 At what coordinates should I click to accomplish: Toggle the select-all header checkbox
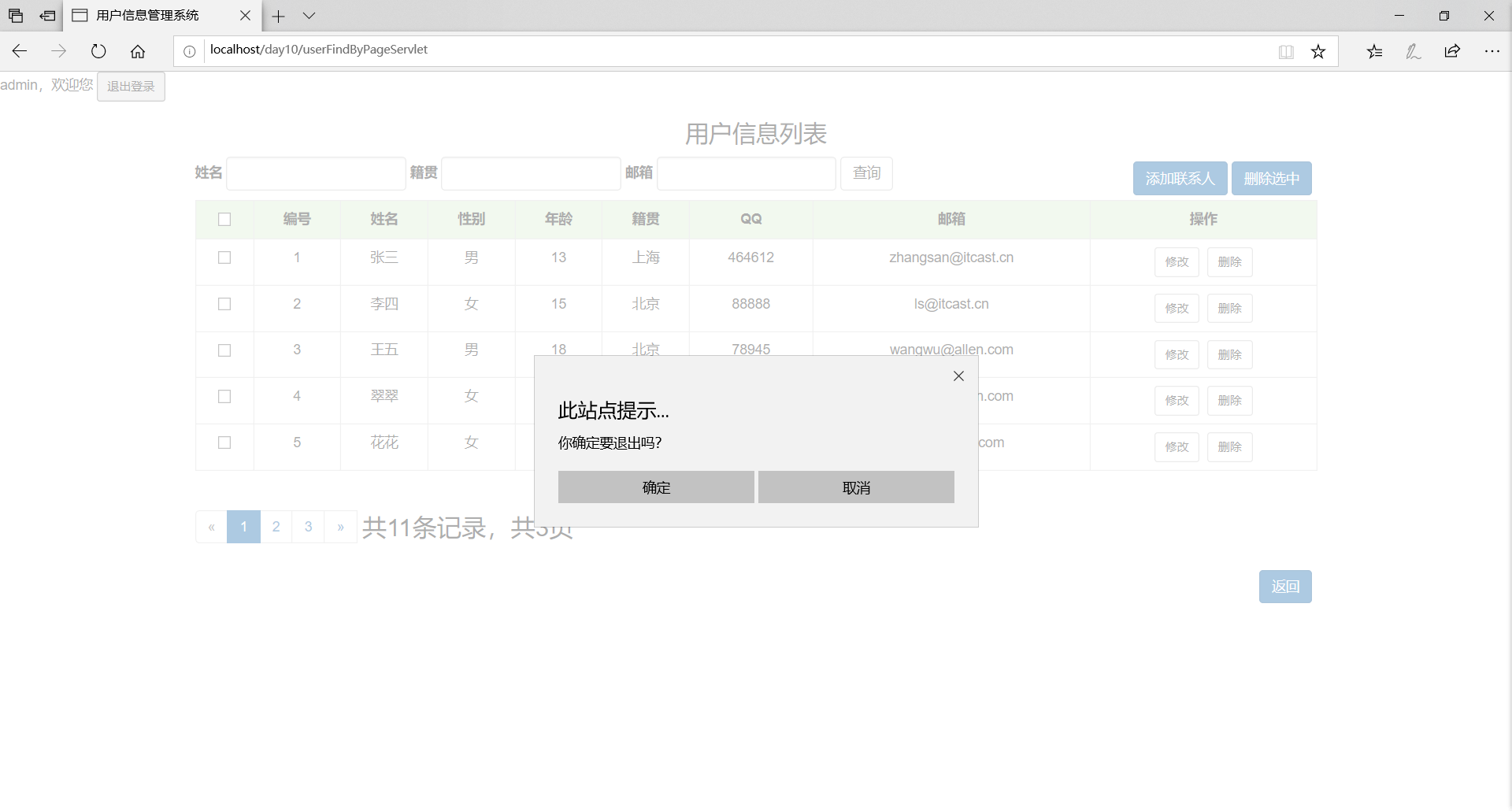pos(224,220)
